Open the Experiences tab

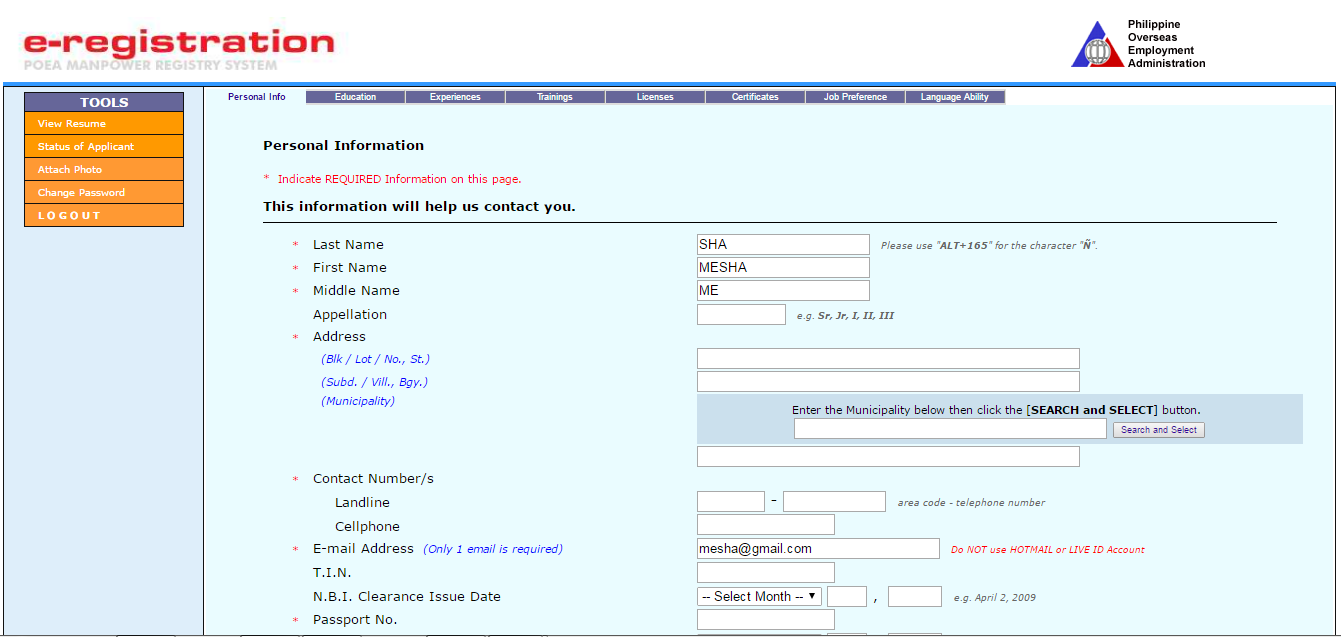pos(455,96)
